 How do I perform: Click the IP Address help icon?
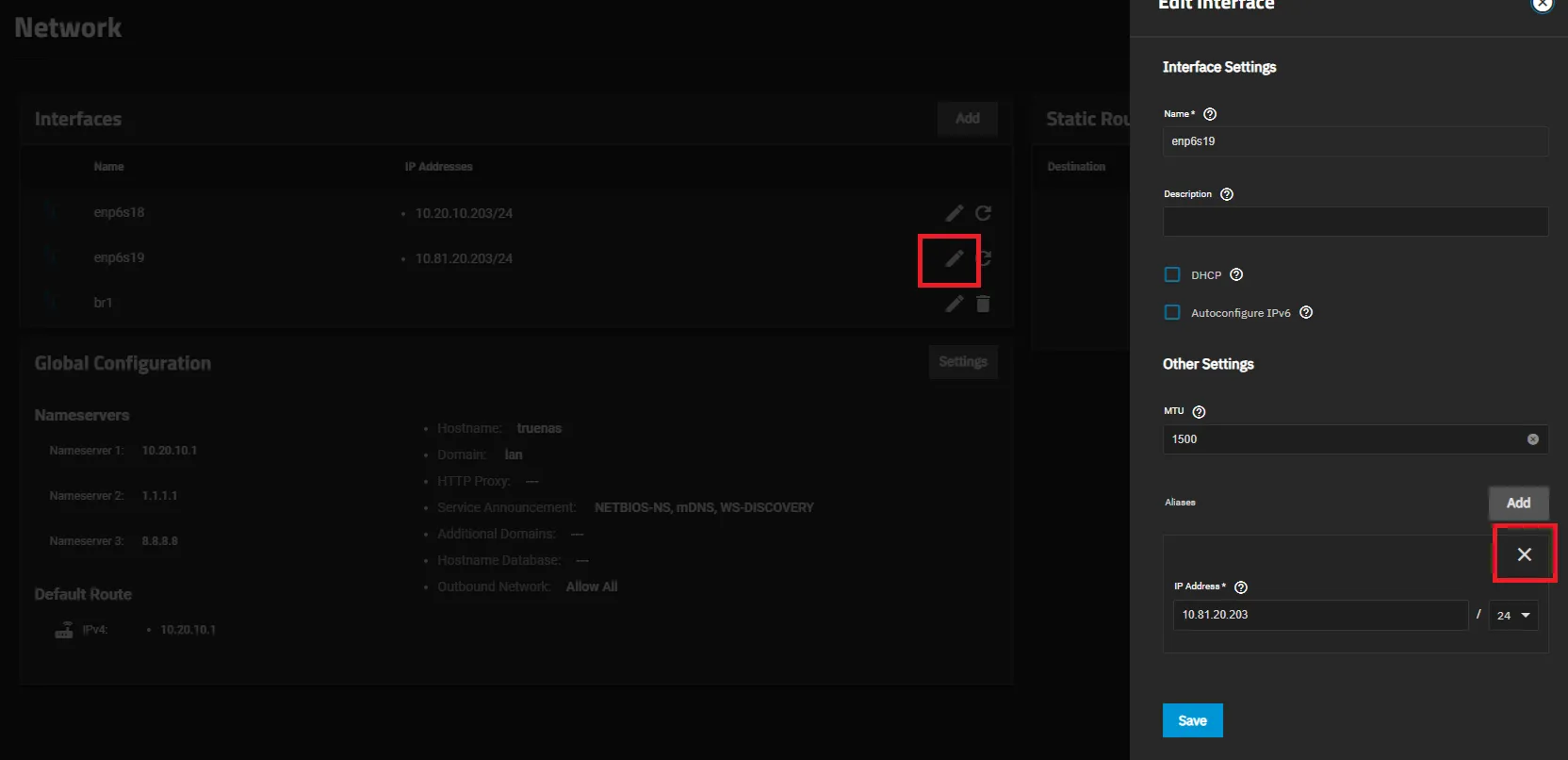[1240, 587]
